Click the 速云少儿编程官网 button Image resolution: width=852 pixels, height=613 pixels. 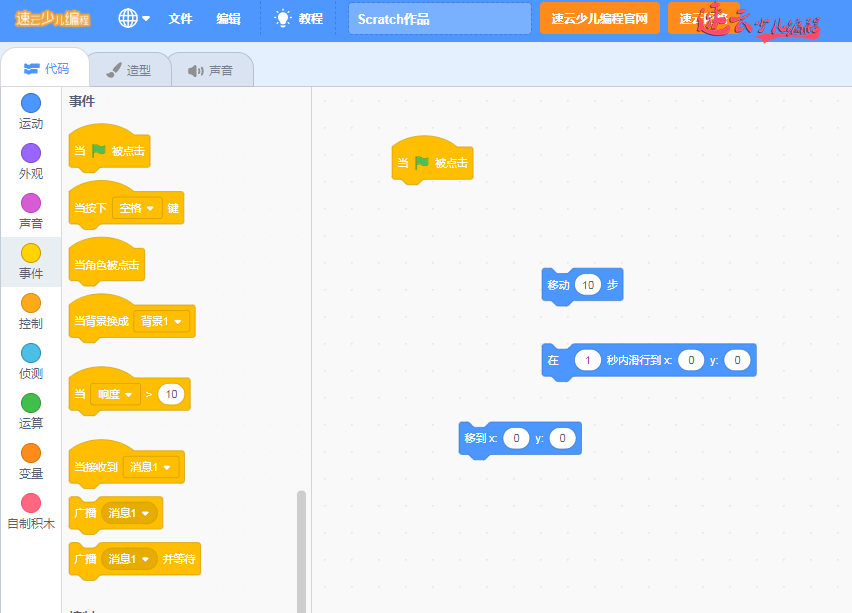click(x=599, y=18)
